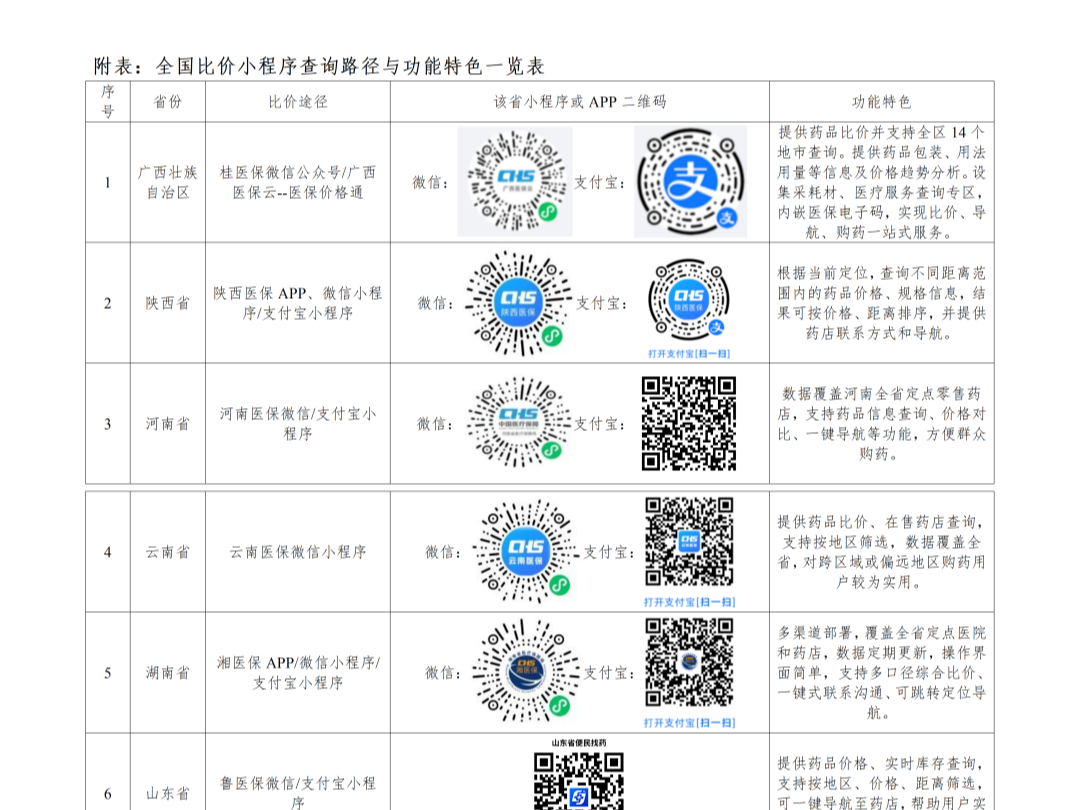Image resolution: width=1080 pixels, height=810 pixels.
Task: Click the Shaanxi WeChat mini-program code
Action: (519, 303)
